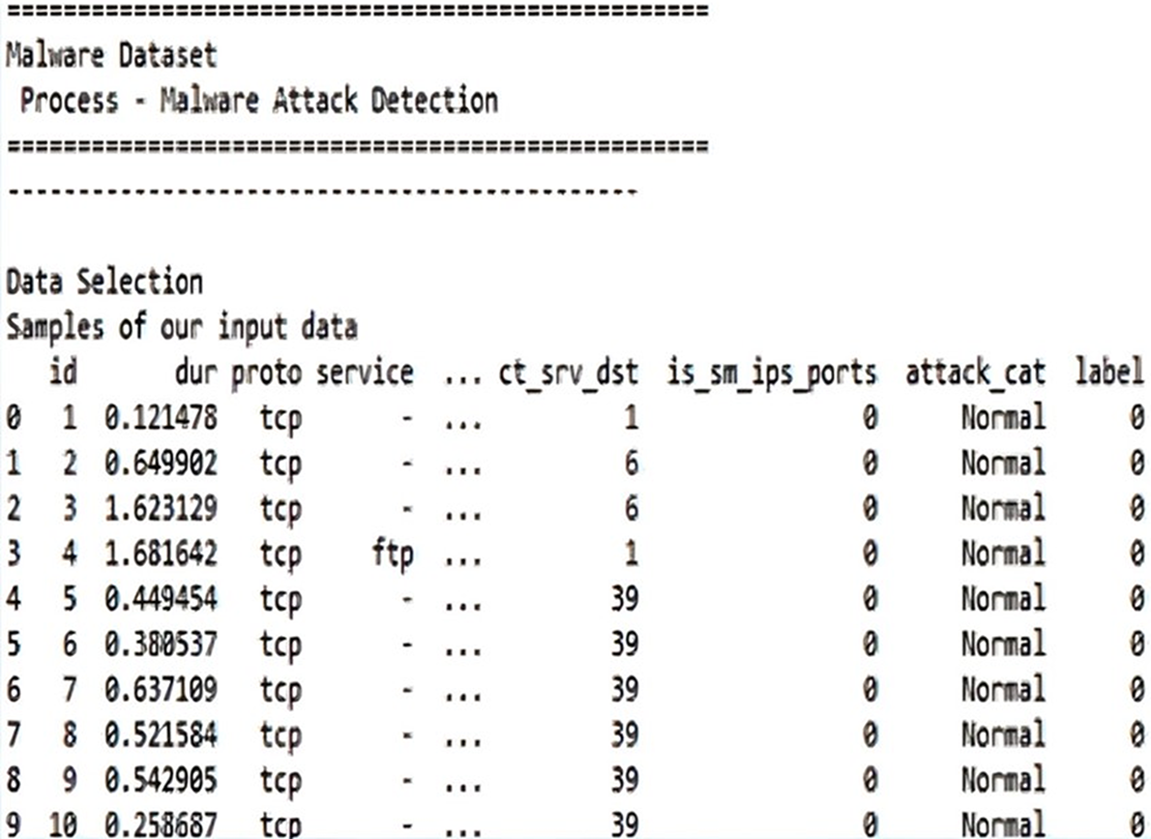This screenshot has height=839, width=1151.
Task: Click the "Data Selection" heading
Action: click(104, 283)
